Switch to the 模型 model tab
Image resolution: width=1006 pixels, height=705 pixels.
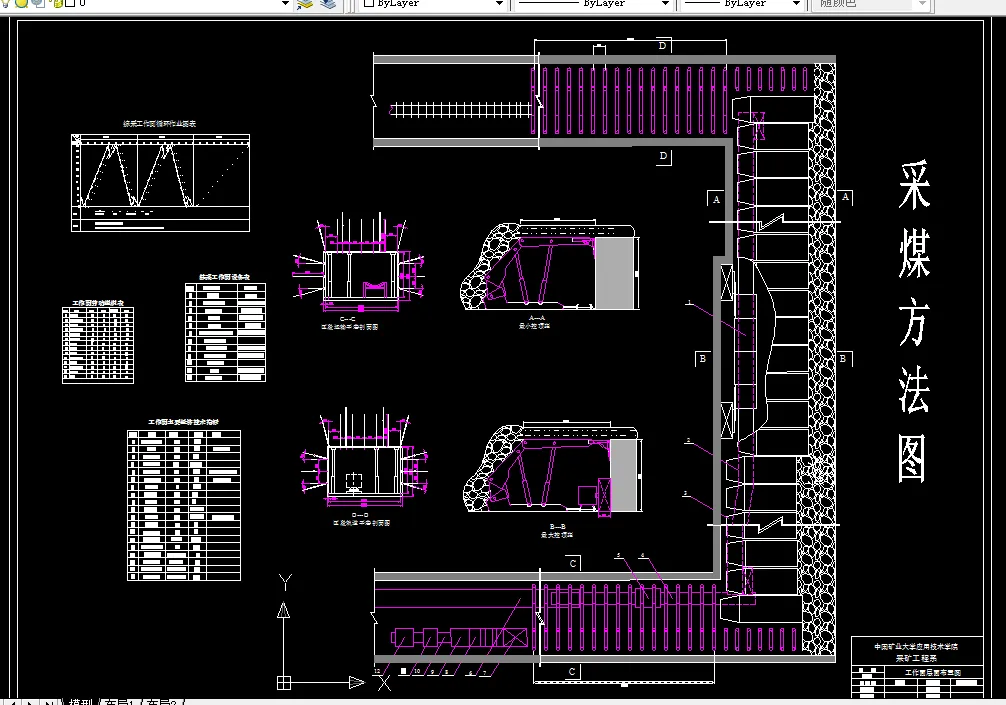pyautogui.click(x=81, y=702)
